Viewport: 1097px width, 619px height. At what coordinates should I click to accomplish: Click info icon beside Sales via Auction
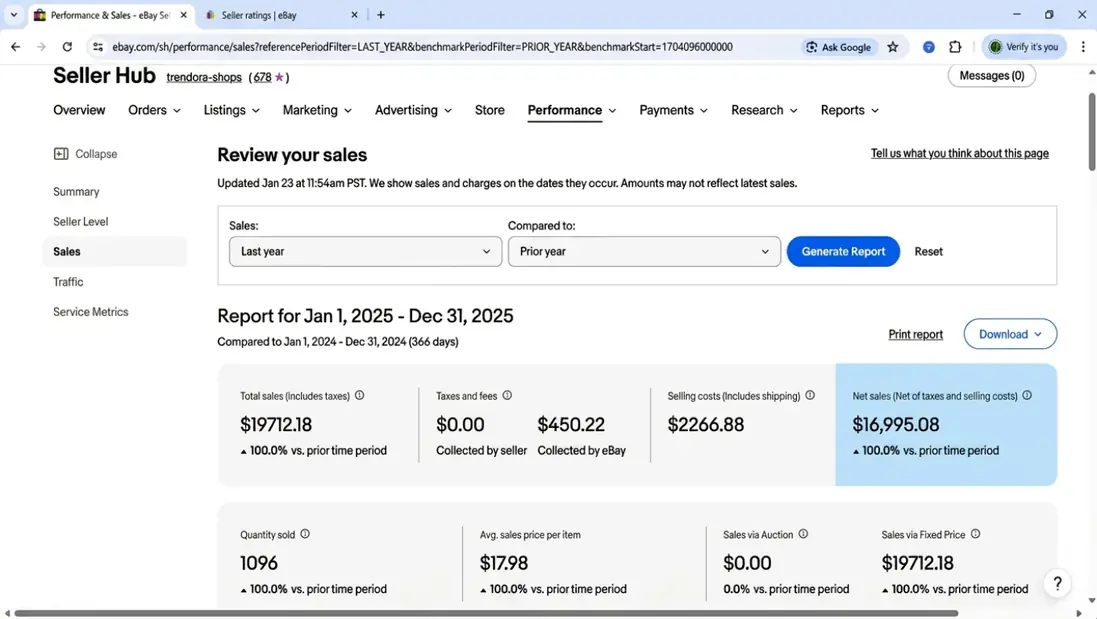pyautogui.click(x=803, y=534)
